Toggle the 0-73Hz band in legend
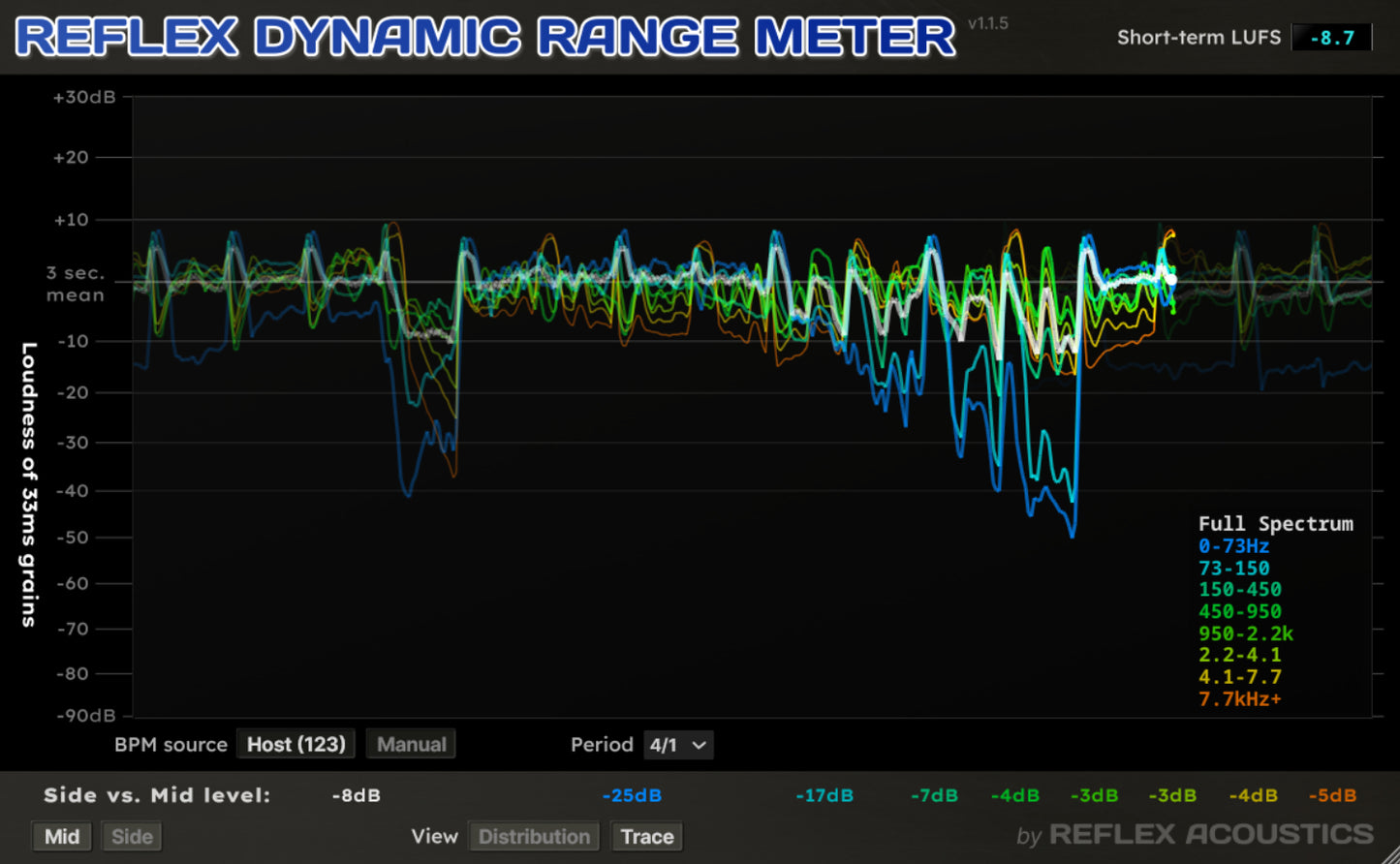This screenshot has height=864, width=1400. (1233, 546)
